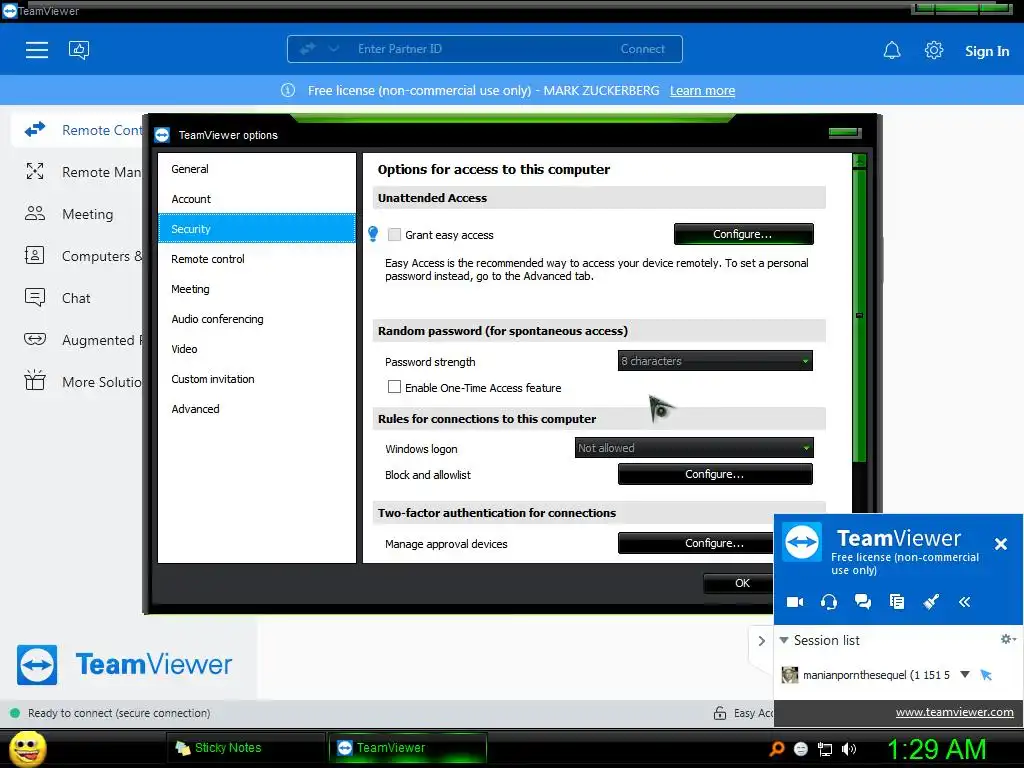The height and width of the screenshot is (768, 1024).
Task: Open the Learn more link
Action: click(702, 91)
